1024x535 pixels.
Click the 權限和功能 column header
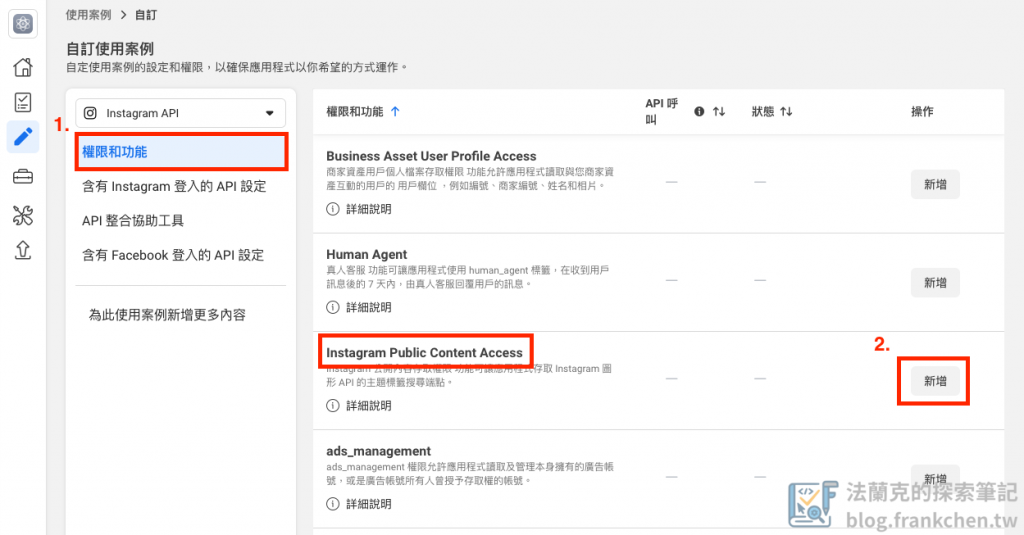(355, 112)
